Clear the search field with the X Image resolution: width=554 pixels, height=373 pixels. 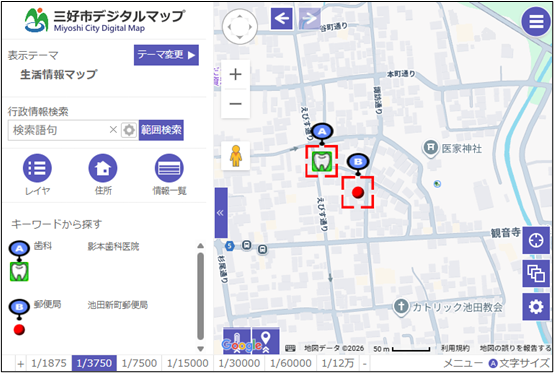click(113, 130)
